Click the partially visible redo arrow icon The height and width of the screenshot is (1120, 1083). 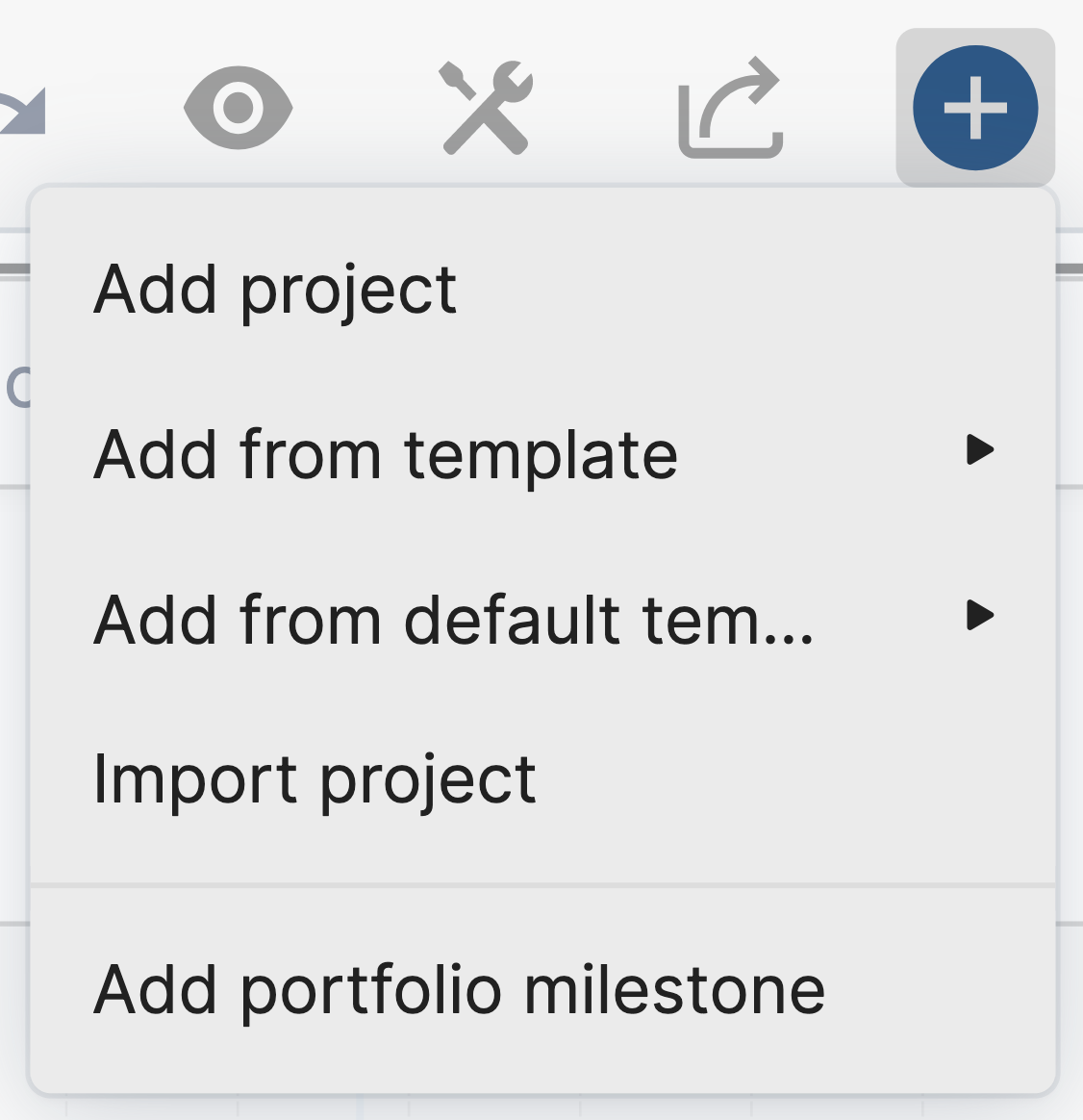(x=23, y=110)
